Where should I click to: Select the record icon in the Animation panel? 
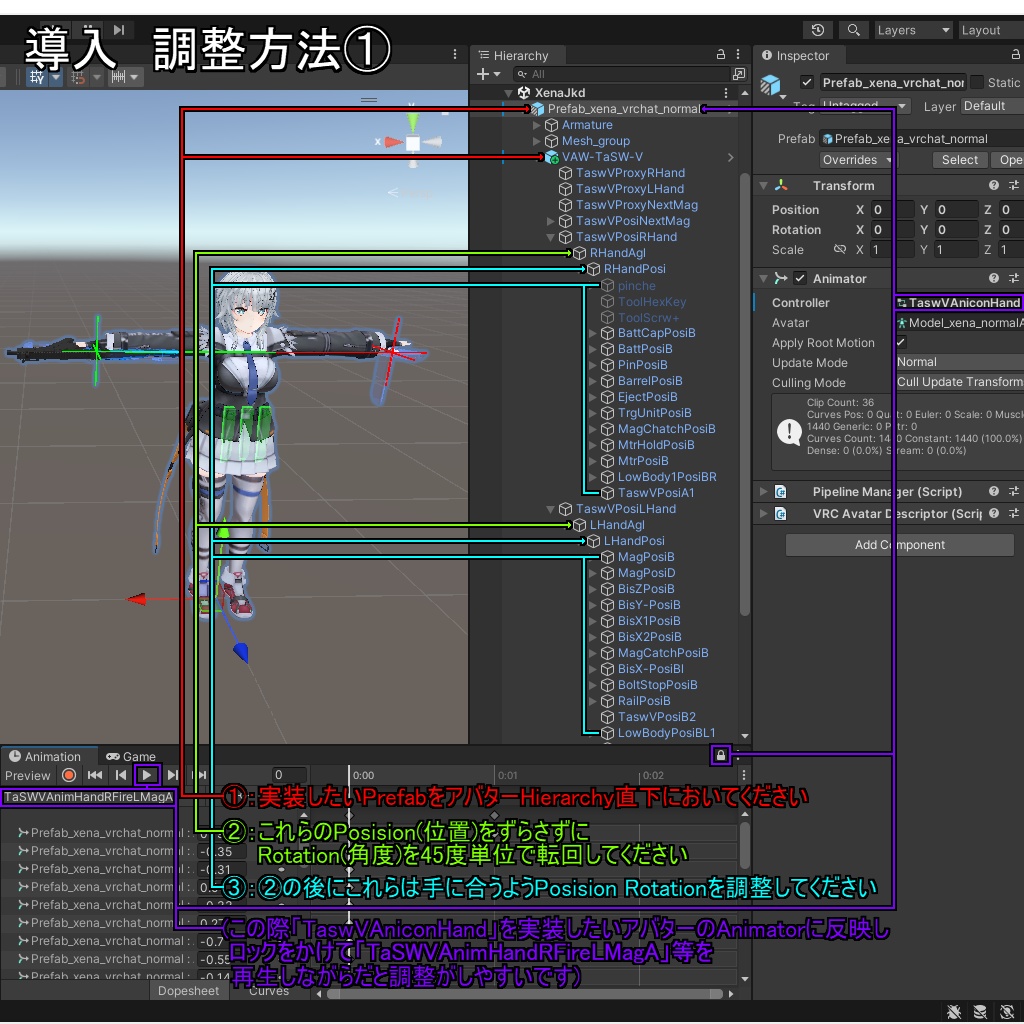tap(68, 774)
